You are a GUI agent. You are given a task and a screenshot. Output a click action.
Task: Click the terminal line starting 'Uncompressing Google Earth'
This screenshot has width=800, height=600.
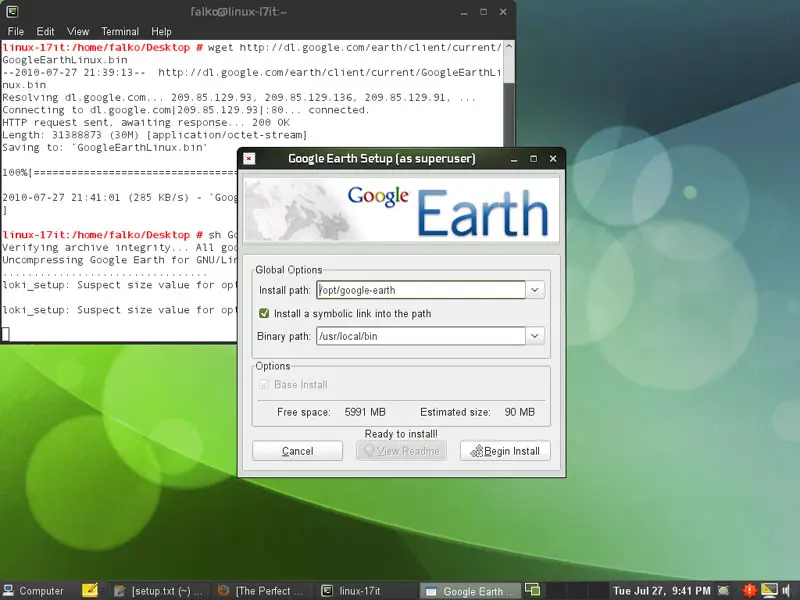click(x=120, y=260)
